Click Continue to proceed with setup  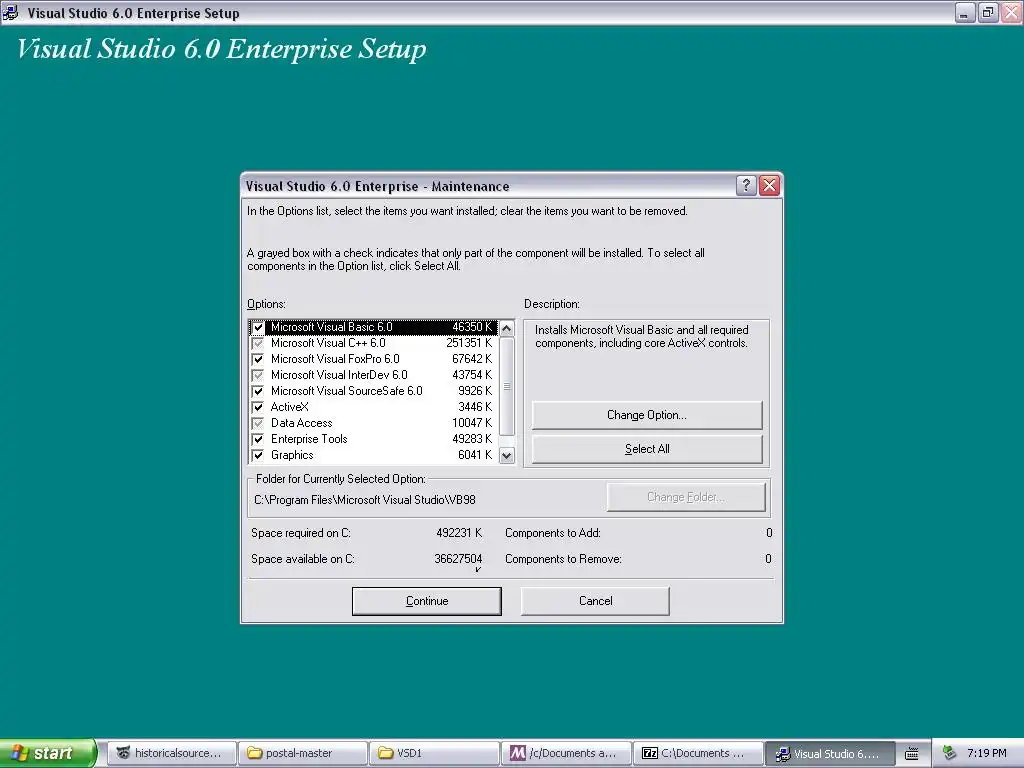pyautogui.click(x=426, y=601)
